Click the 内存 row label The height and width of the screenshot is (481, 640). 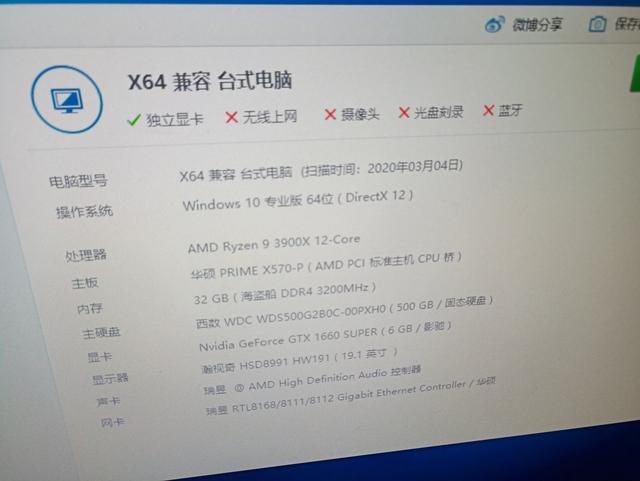[90, 308]
